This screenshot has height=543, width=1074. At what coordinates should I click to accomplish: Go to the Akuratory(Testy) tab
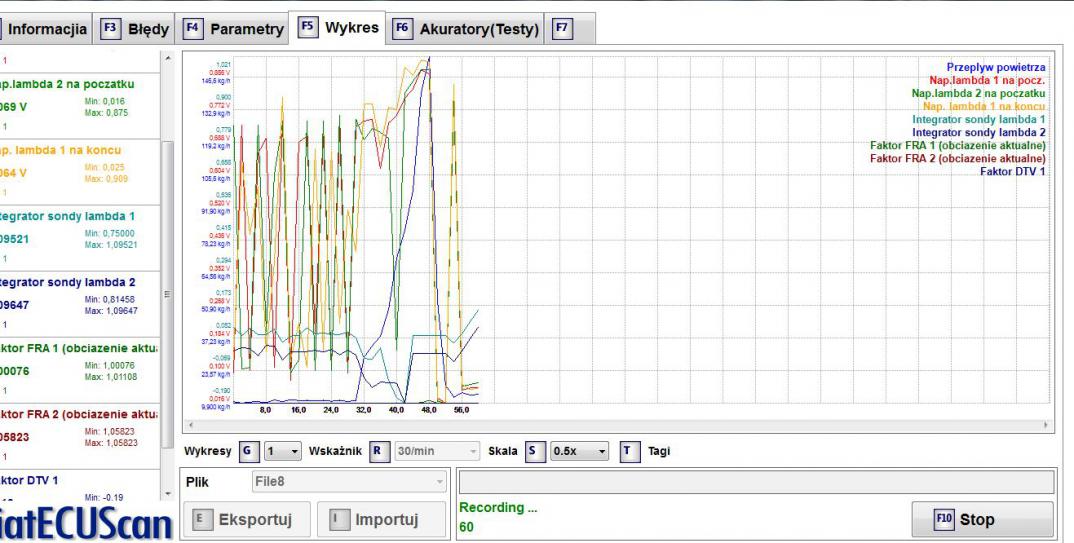(467, 29)
